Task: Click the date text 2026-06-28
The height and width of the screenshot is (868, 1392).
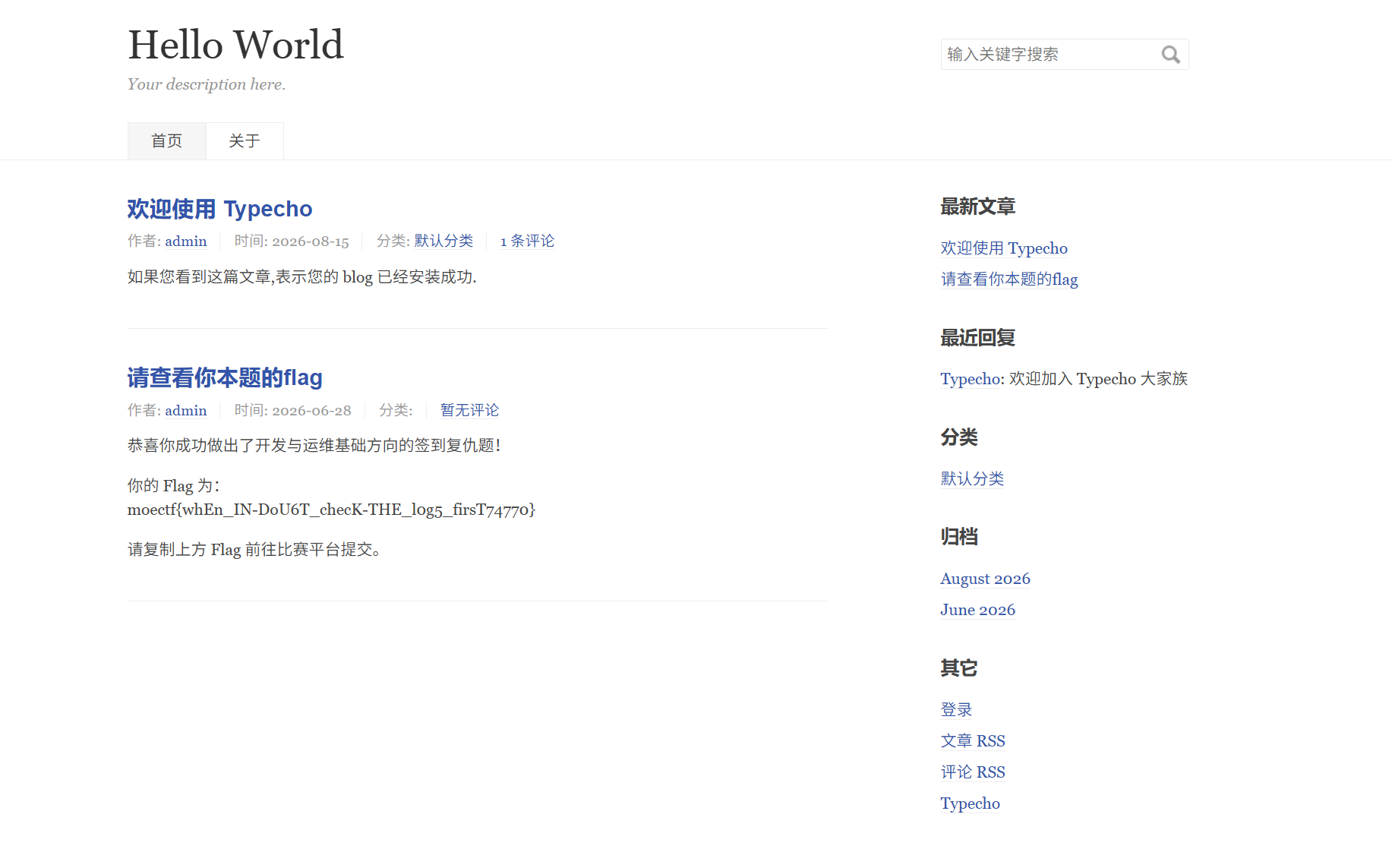Action: tap(311, 410)
